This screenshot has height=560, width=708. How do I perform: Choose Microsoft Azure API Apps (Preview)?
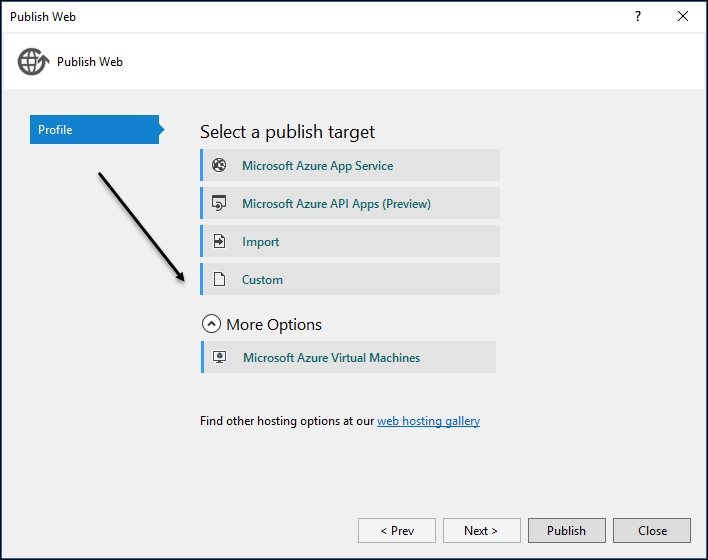[350, 203]
